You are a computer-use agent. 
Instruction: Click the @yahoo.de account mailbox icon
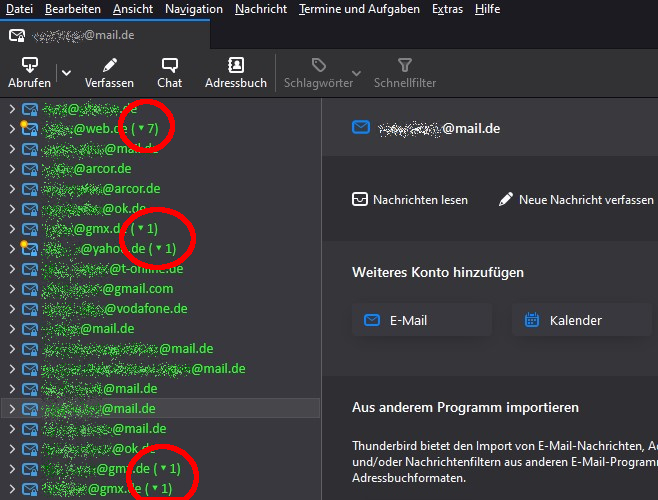pyautogui.click(x=30, y=249)
